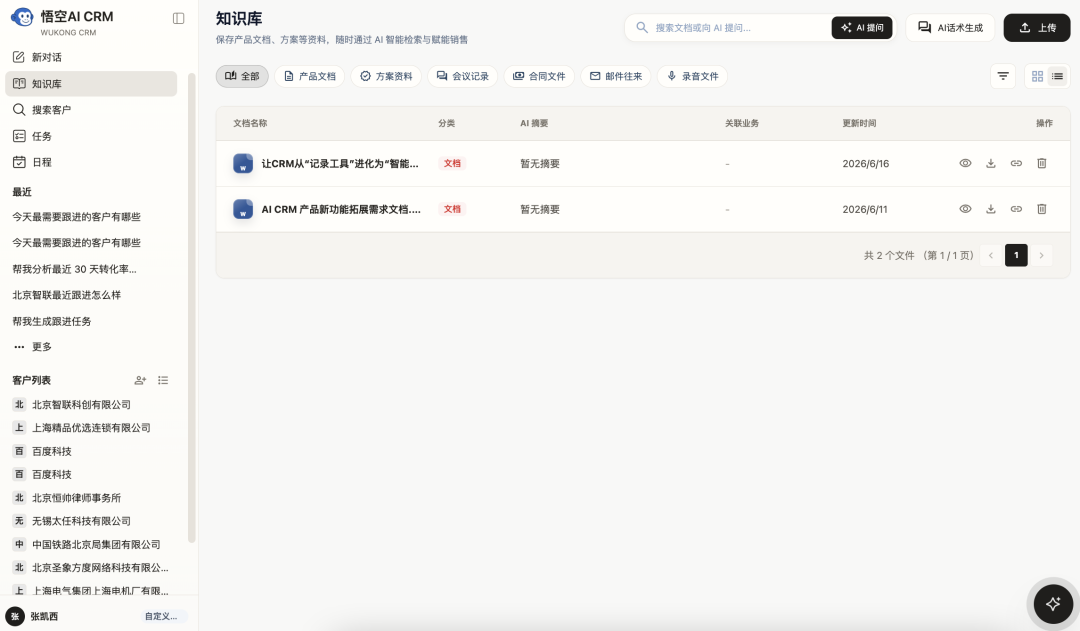Click the add customer icon in 客户列表
This screenshot has height=631, width=1080.
tap(141, 380)
